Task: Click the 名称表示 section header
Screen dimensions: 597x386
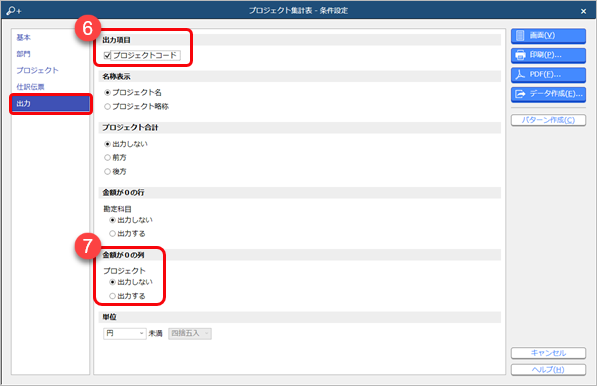Action: pos(117,77)
